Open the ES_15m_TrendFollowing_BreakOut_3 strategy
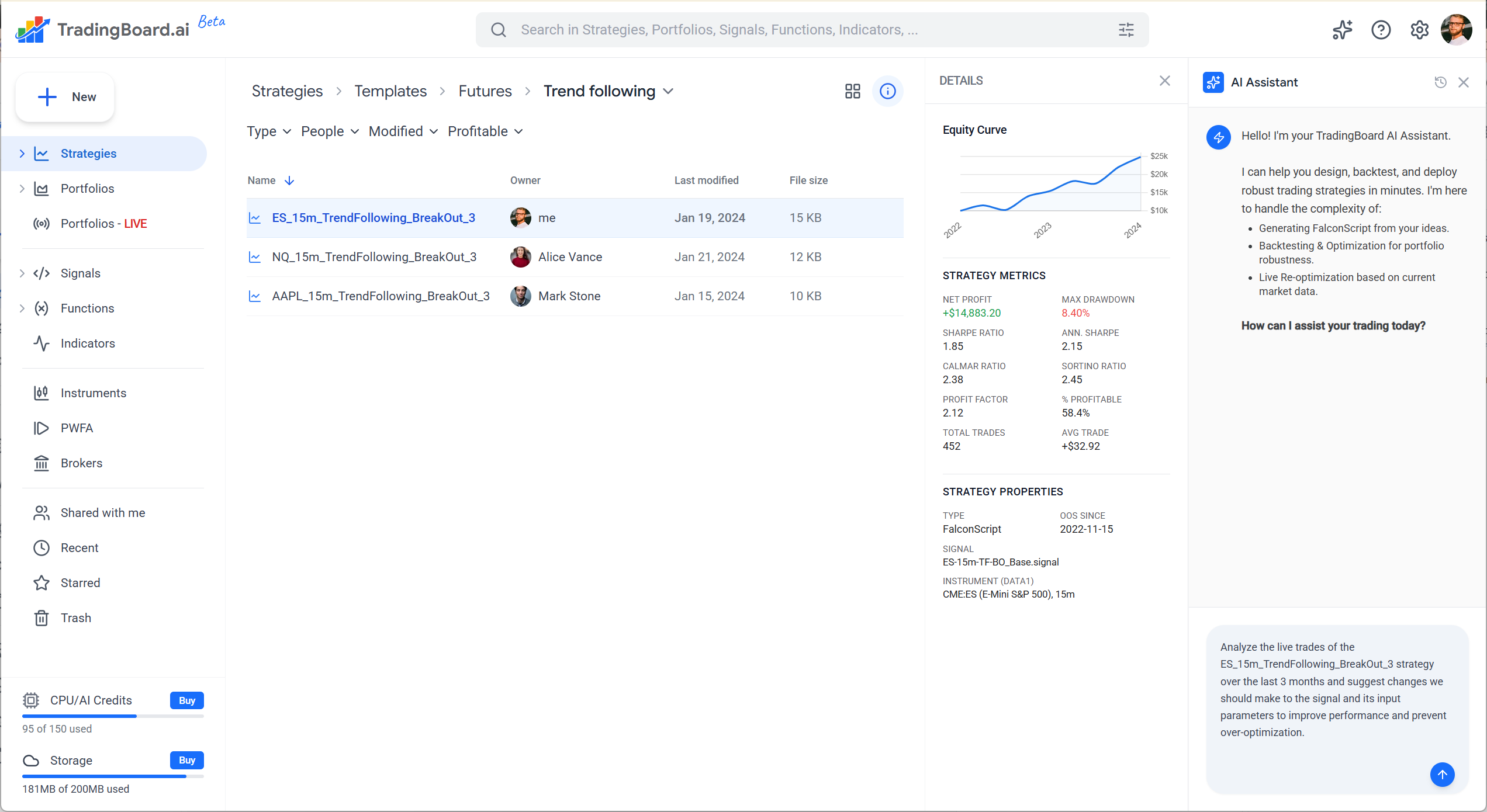The image size is (1487, 812). point(373,217)
